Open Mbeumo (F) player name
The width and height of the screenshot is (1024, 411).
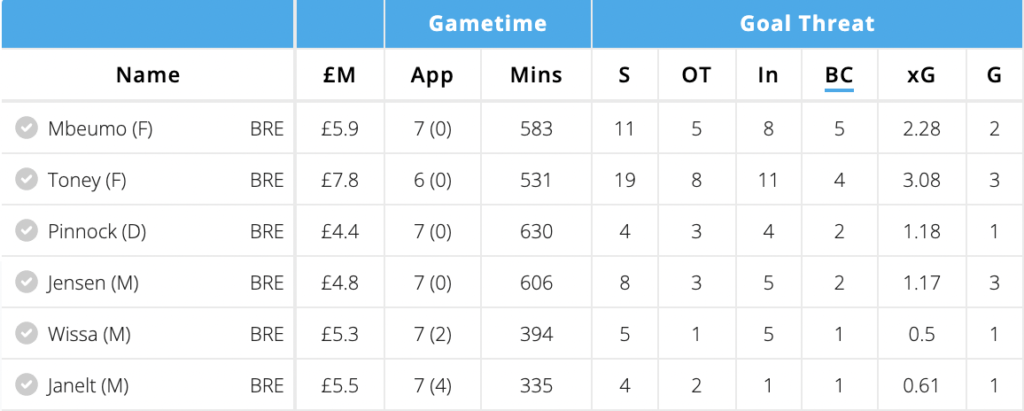click(x=100, y=128)
